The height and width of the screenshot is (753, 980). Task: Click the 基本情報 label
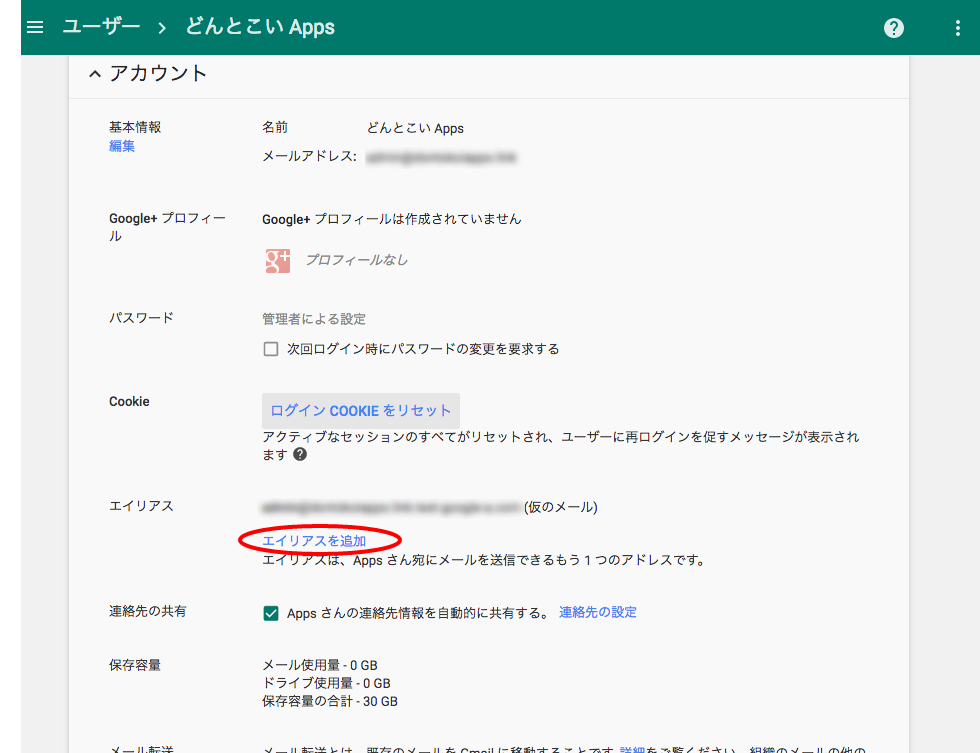135,127
